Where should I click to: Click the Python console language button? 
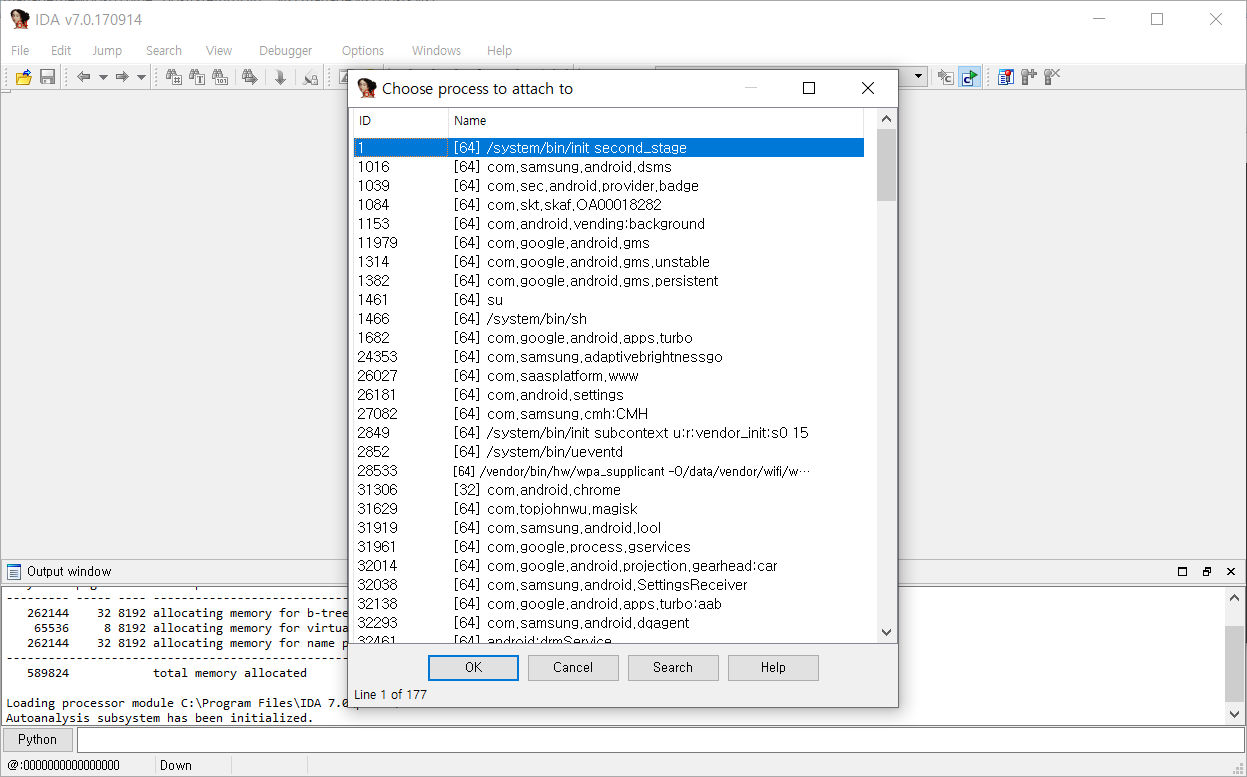point(37,740)
